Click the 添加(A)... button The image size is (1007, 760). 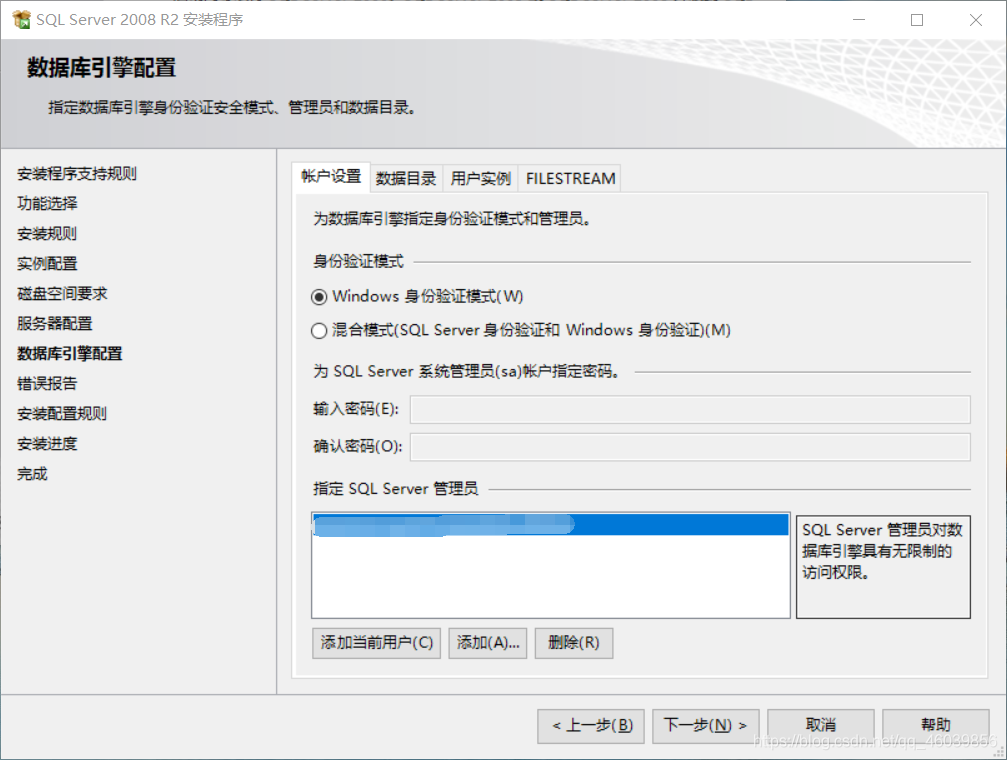click(487, 643)
